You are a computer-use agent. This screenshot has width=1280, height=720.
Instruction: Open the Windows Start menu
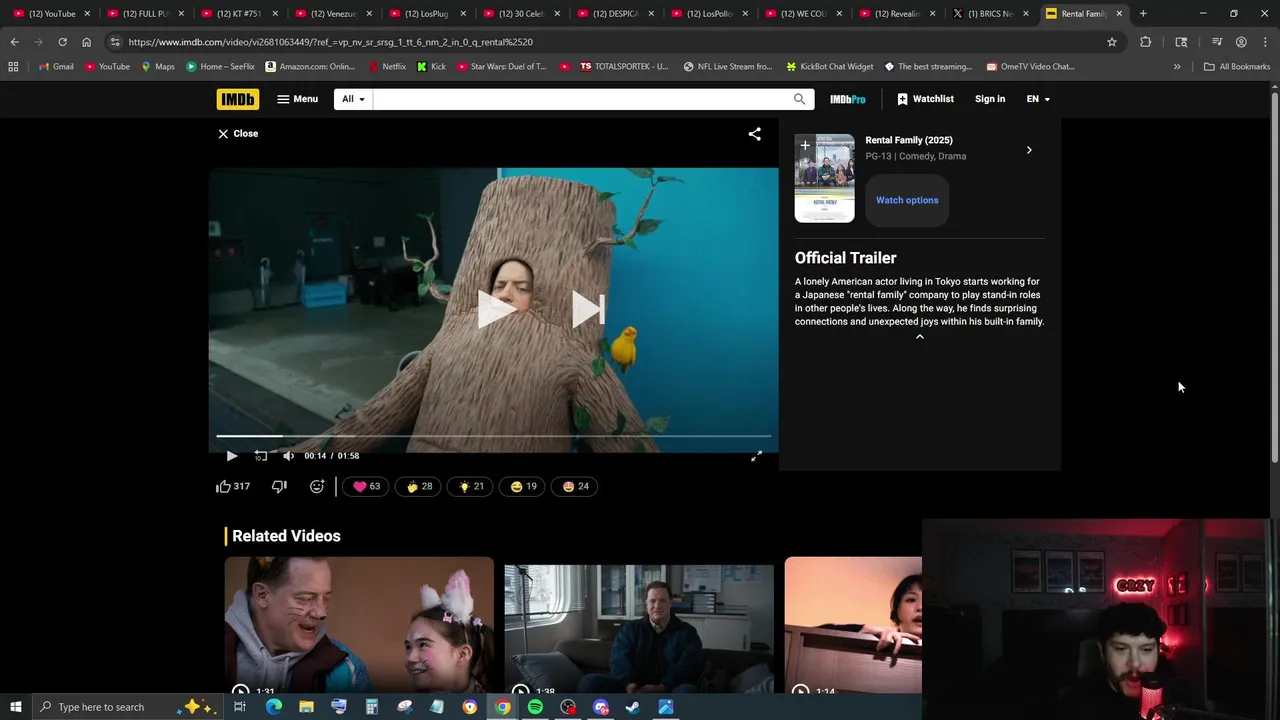pyautogui.click(x=15, y=707)
